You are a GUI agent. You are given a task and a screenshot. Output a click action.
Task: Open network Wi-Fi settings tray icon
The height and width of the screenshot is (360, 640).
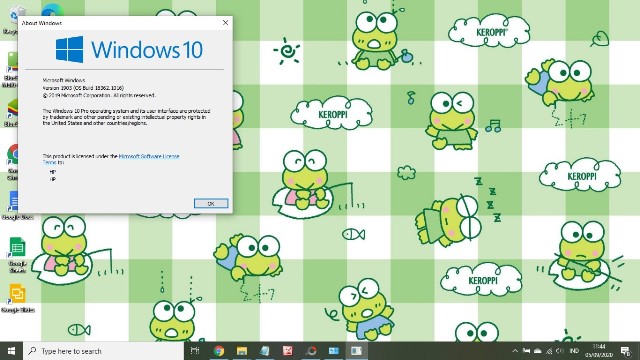[x=549, y=351]
